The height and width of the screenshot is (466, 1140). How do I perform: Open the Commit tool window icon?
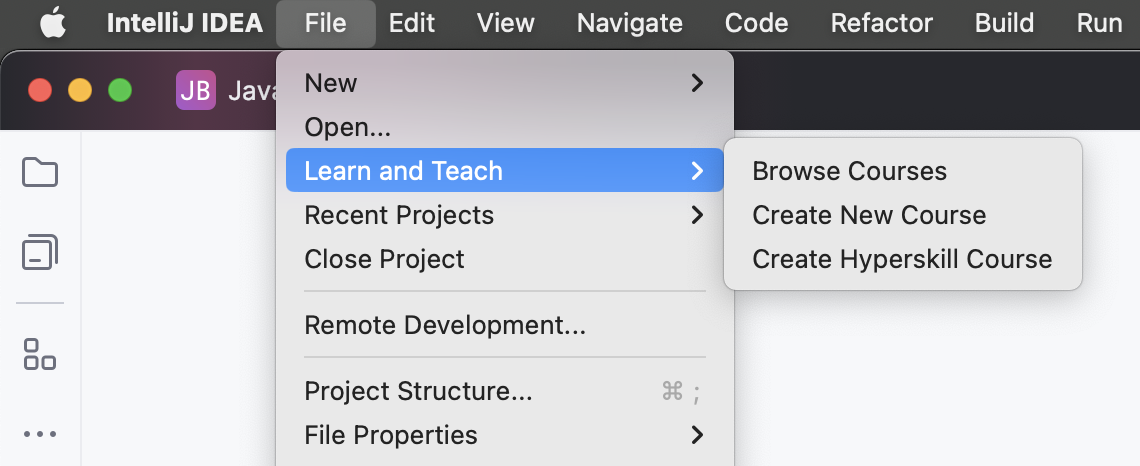(x=40, y=252)
